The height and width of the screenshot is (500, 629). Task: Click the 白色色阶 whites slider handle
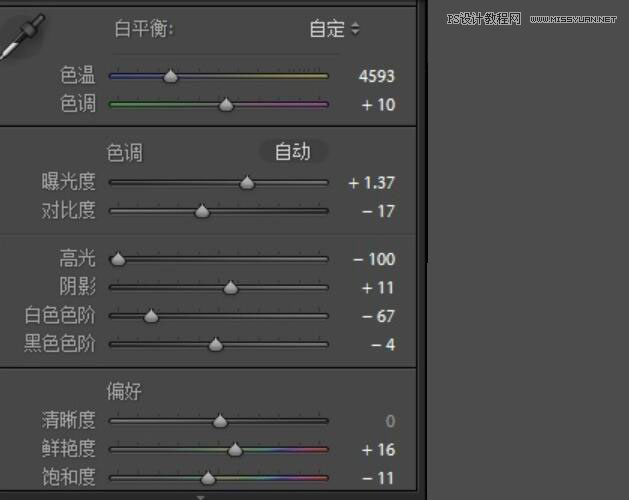pyautogui.click(x=151, y=317)
